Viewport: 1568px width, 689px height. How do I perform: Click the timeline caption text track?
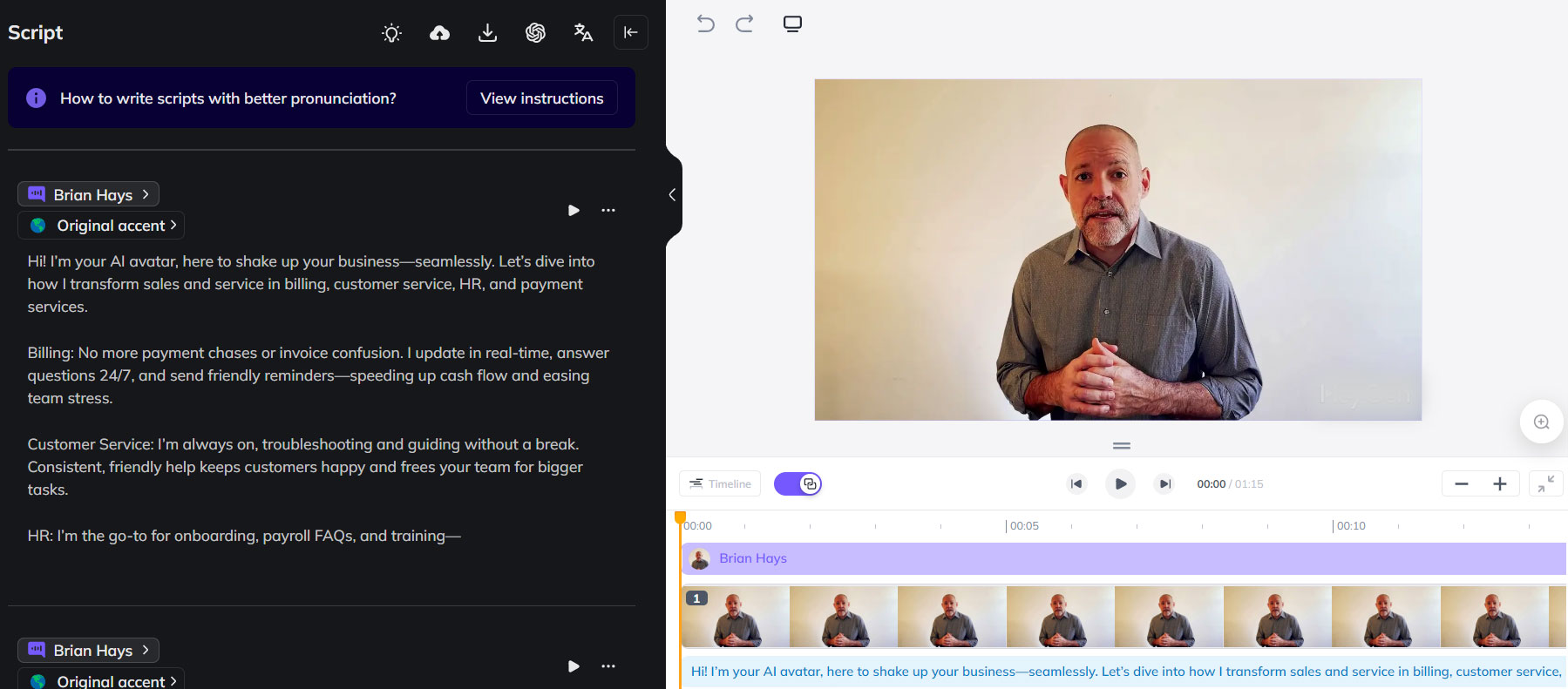point(1123,672)
